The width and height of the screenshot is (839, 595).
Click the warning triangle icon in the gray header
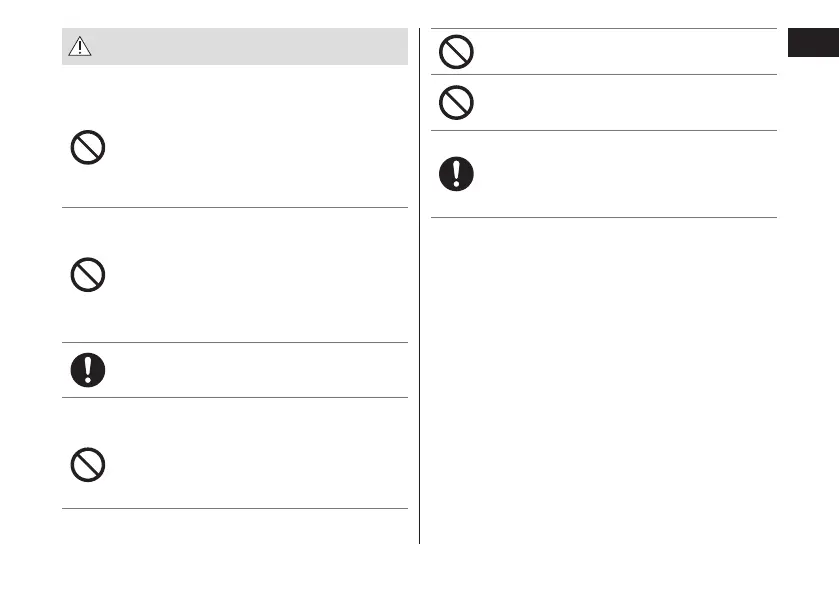click(79, 46)
